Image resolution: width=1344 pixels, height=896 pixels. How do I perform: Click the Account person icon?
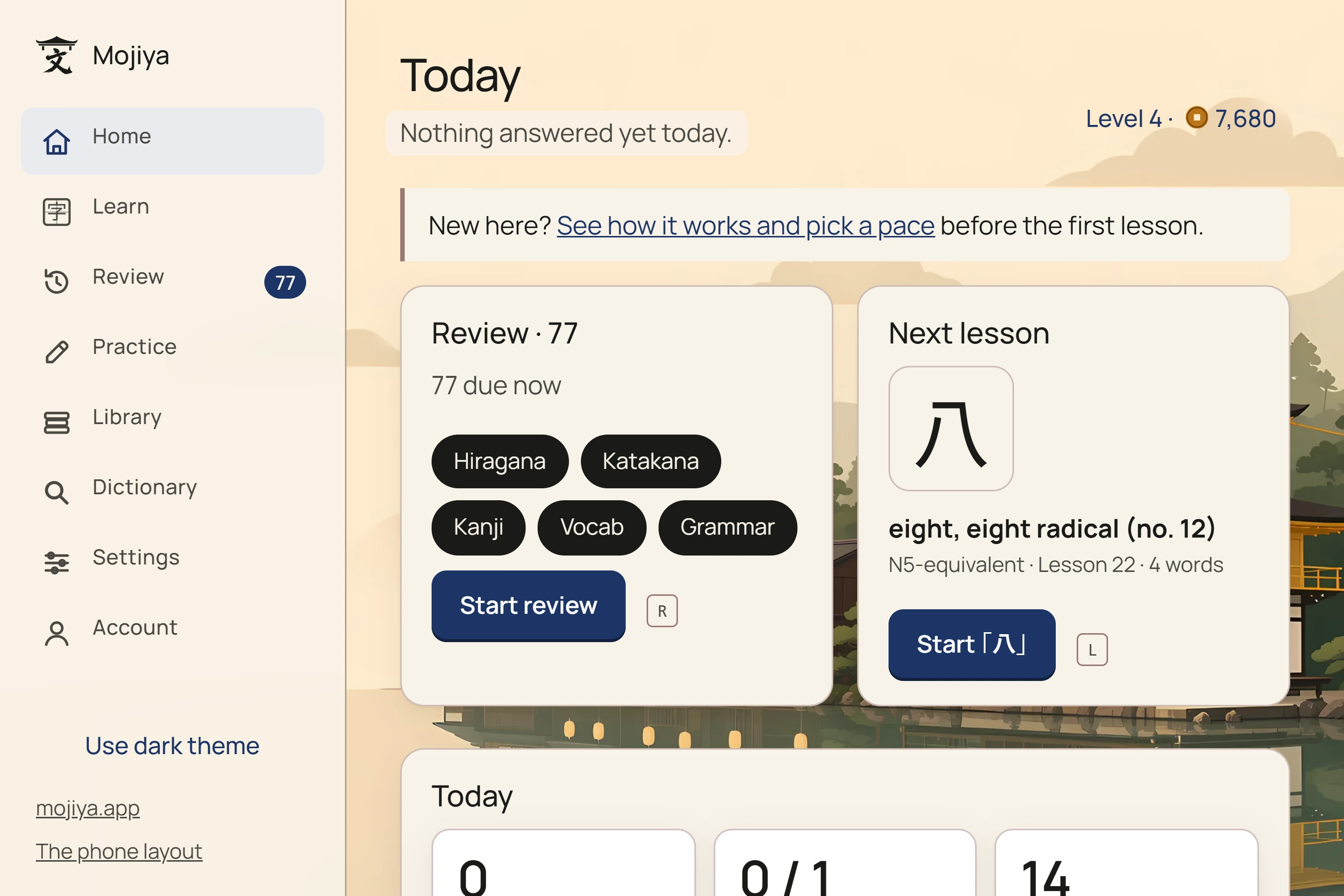click(x=57, y=633)
